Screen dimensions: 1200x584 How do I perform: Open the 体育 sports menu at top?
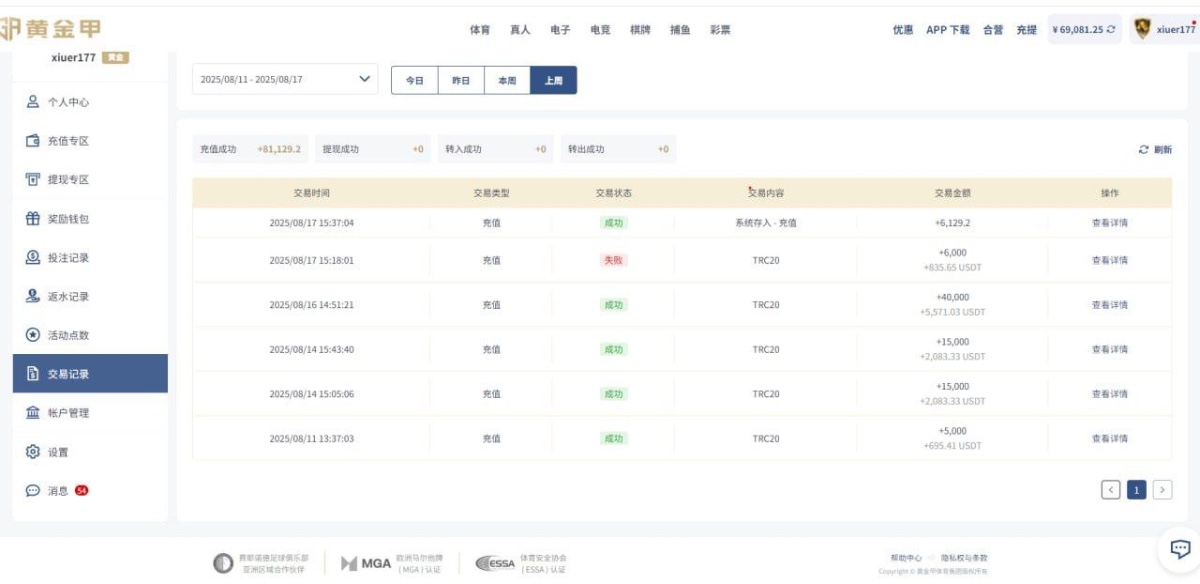tap(481, 29)
